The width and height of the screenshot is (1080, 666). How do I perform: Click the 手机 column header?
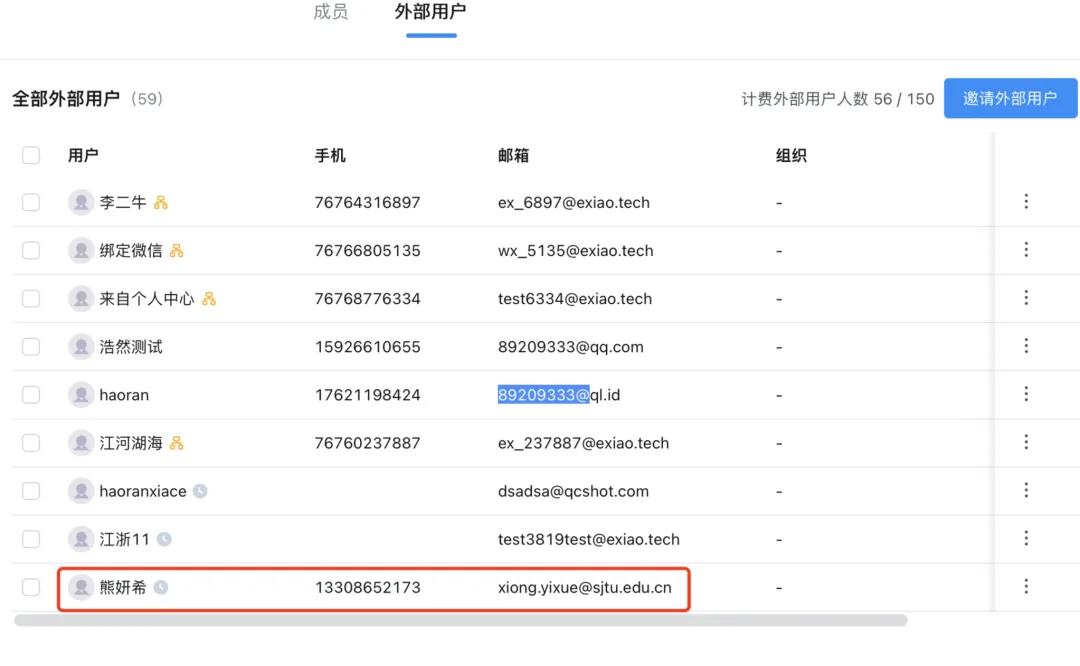[x=330, y=156]
